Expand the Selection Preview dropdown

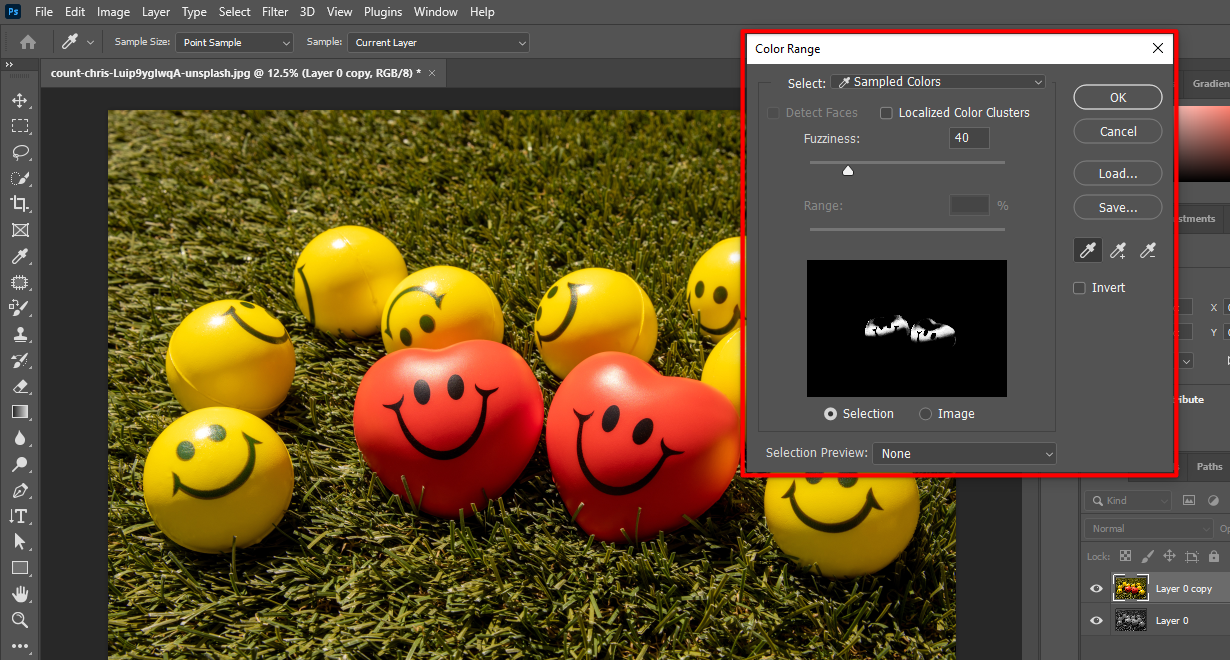pos(964,454)
